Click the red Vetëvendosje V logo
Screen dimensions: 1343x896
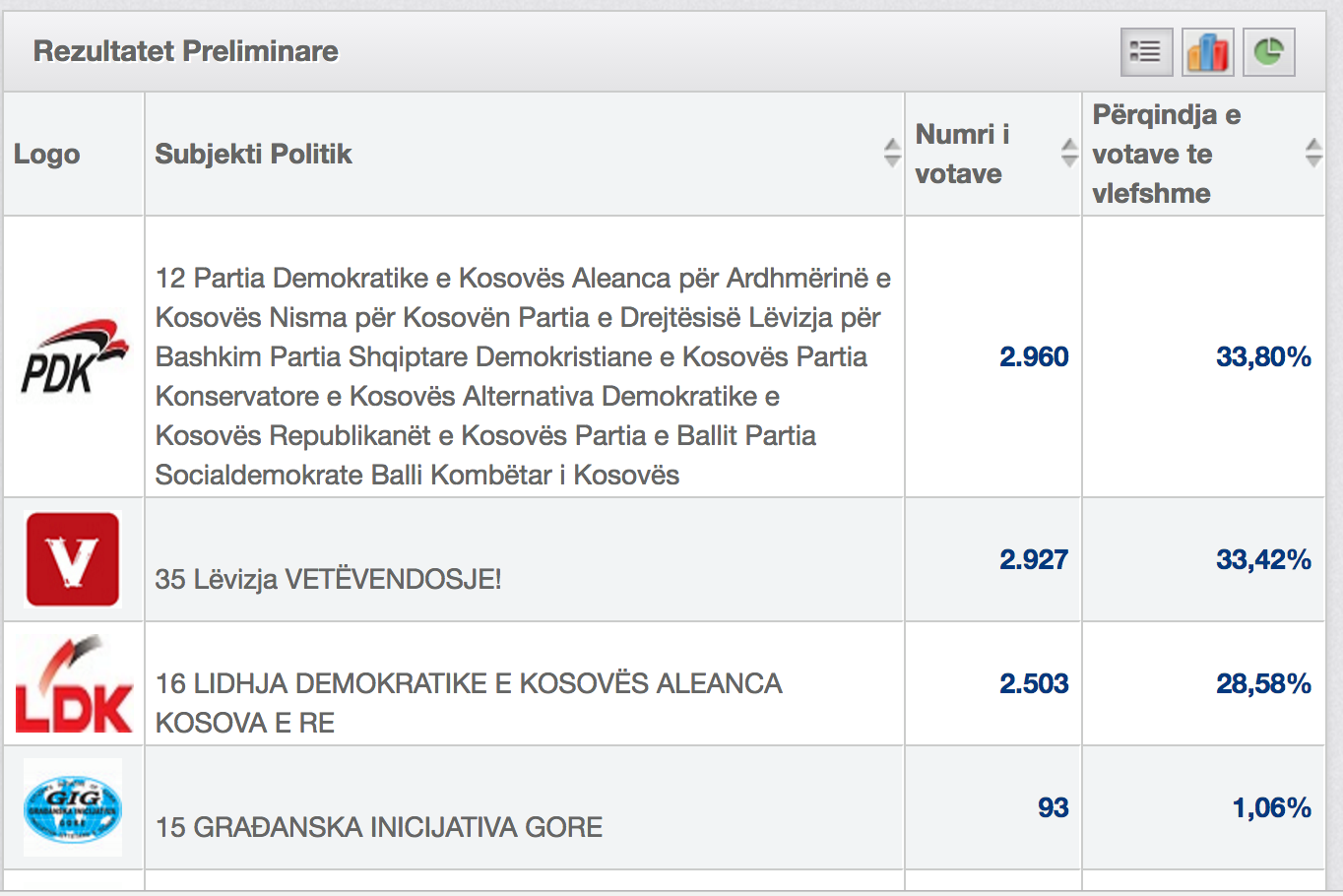click(x=73, y=559)
